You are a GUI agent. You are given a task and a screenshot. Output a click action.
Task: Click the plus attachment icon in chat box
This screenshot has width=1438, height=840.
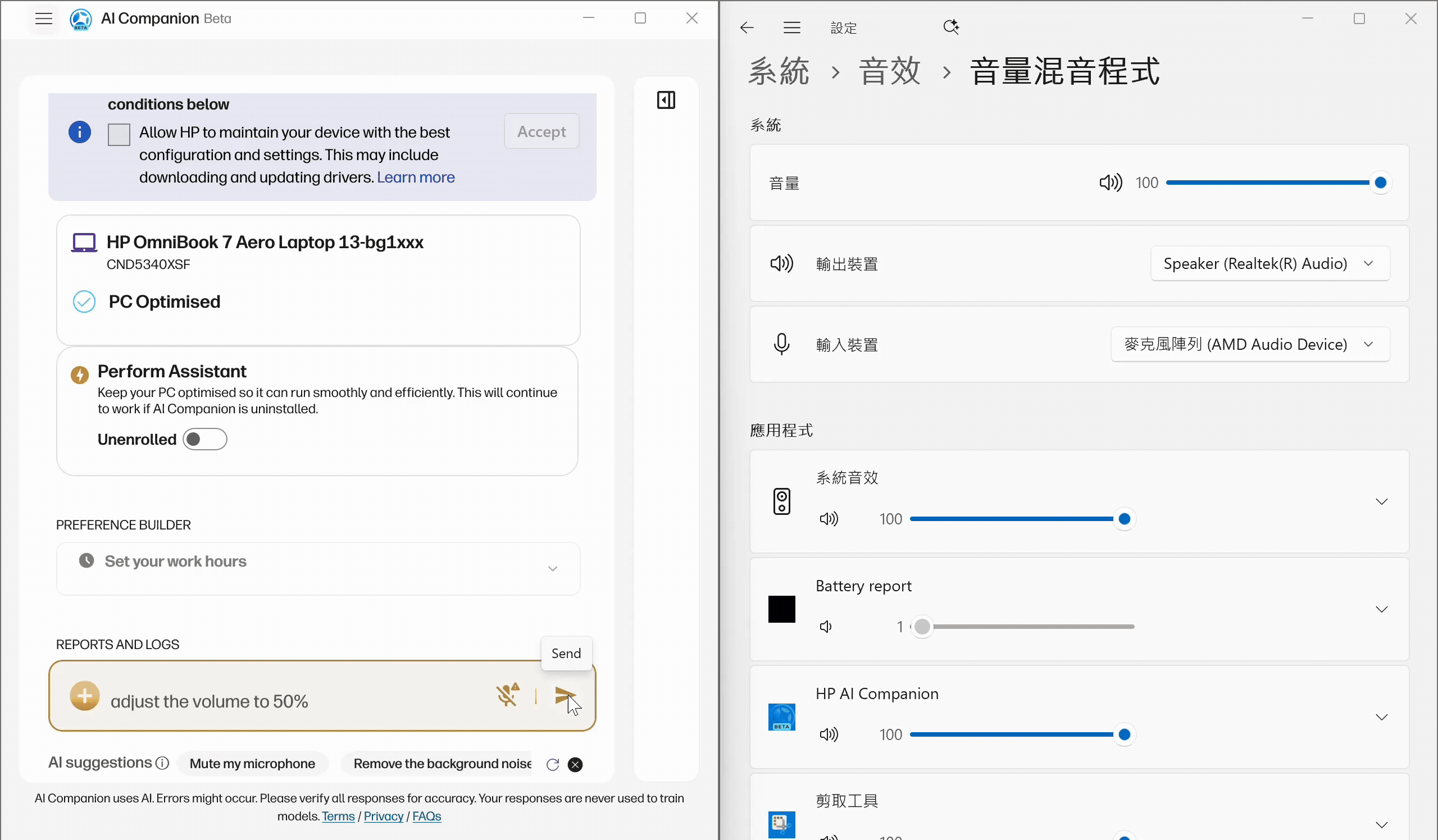pos(84,696)
